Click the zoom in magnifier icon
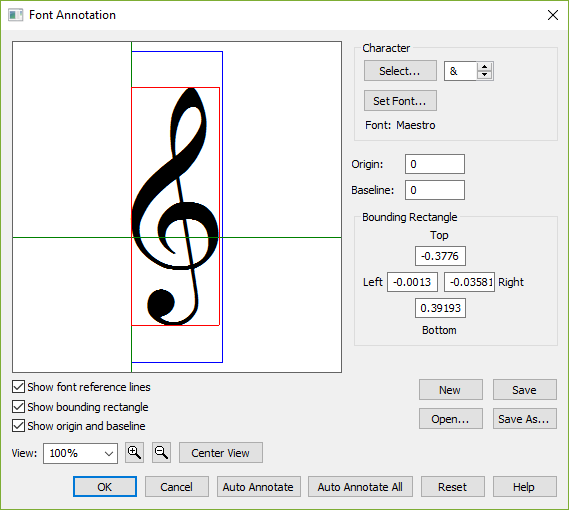The height and width of the screenshot is (510, 569). 134,453
